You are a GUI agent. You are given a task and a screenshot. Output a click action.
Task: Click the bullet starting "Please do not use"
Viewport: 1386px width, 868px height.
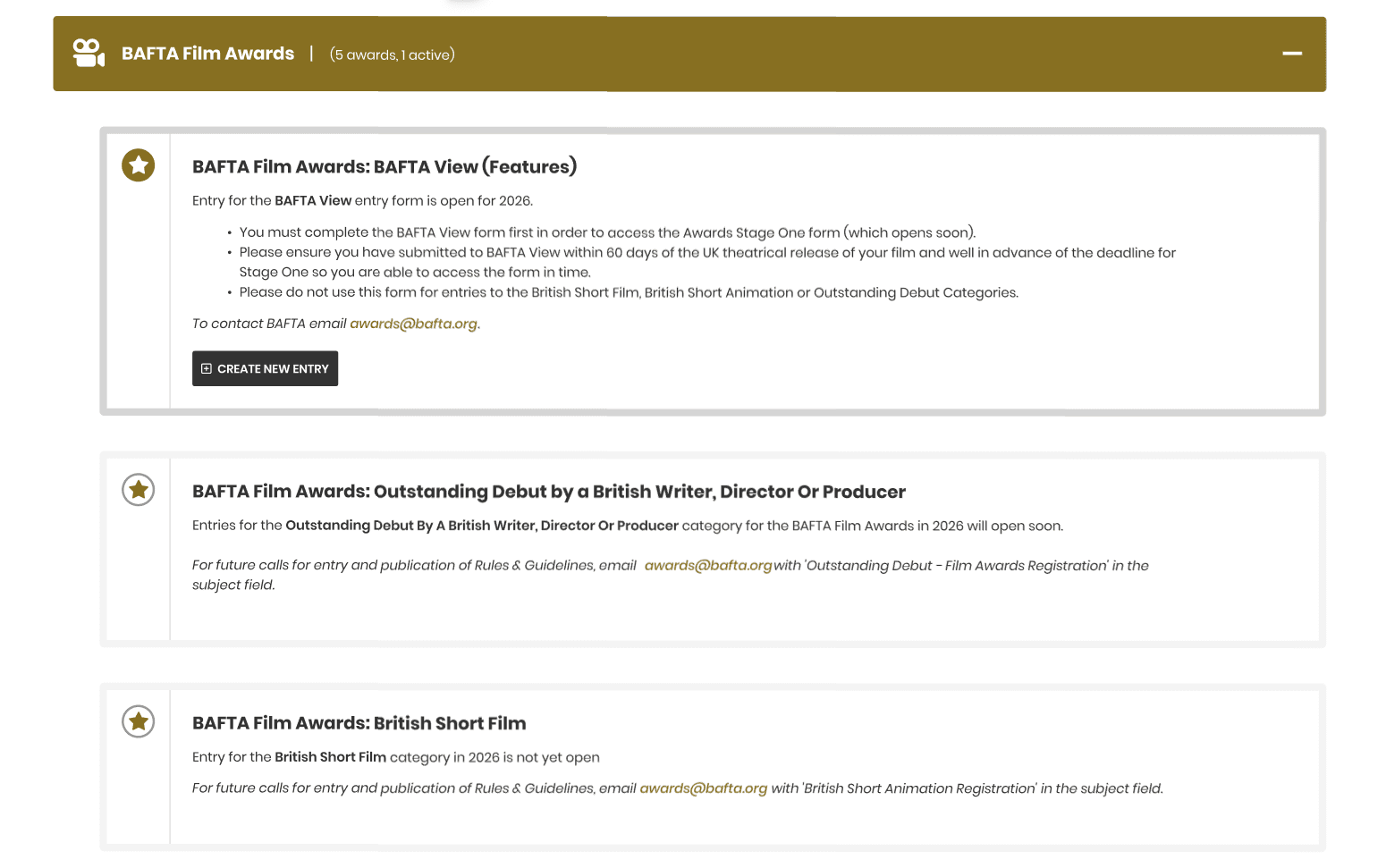pyautogui.click(x=628, y=293)
